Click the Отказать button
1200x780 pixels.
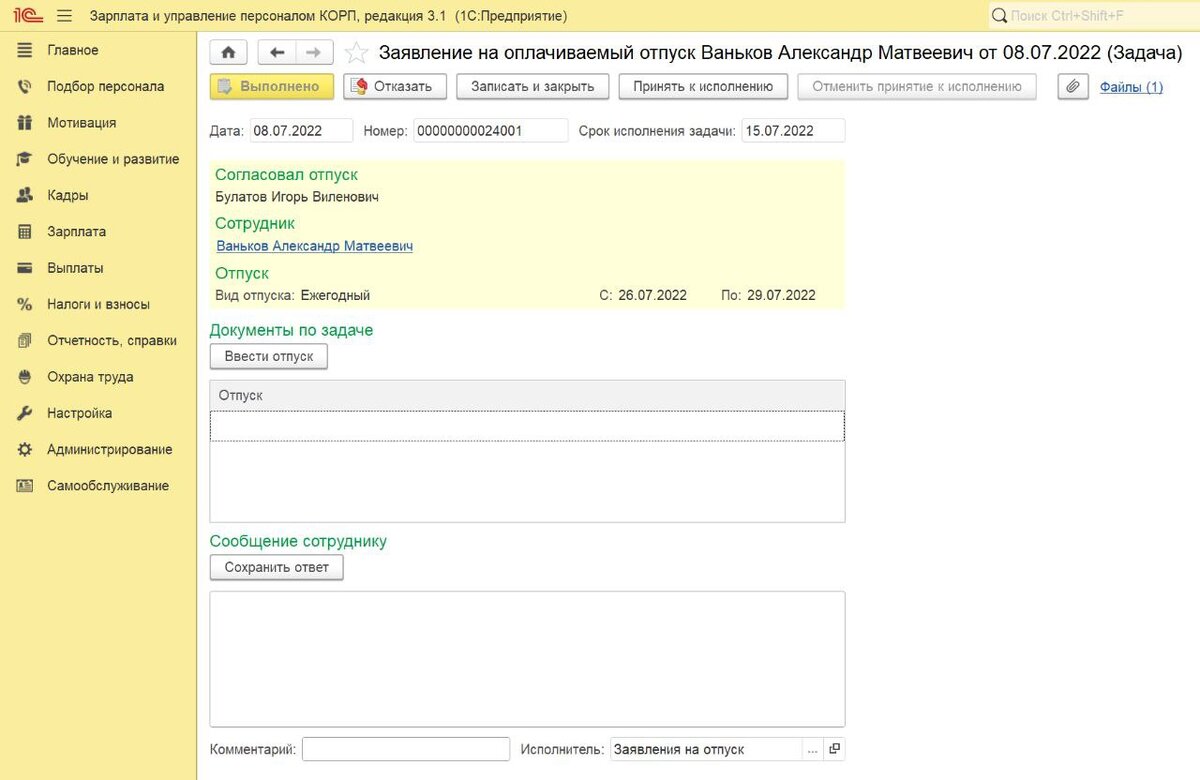pos(395,87)
